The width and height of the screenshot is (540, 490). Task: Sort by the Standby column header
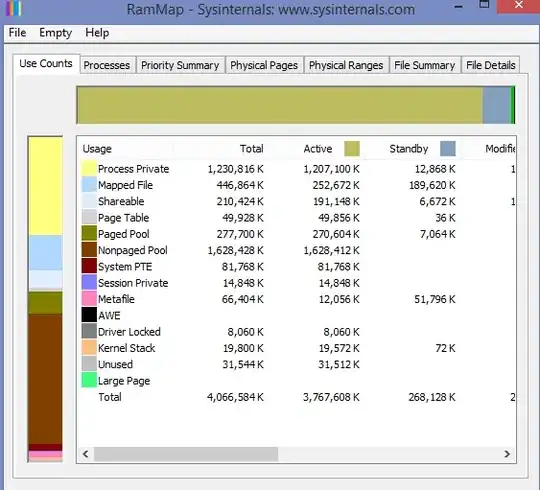click(409, 149)
